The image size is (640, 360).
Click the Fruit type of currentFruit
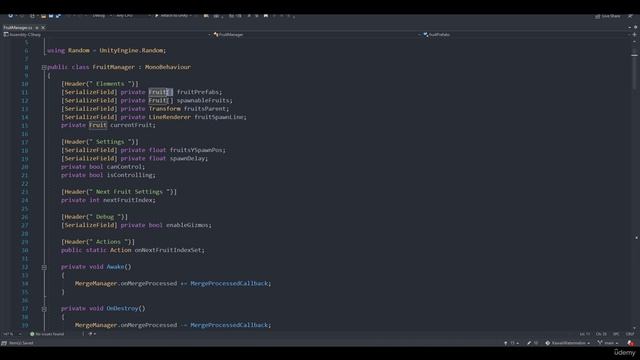98,125
